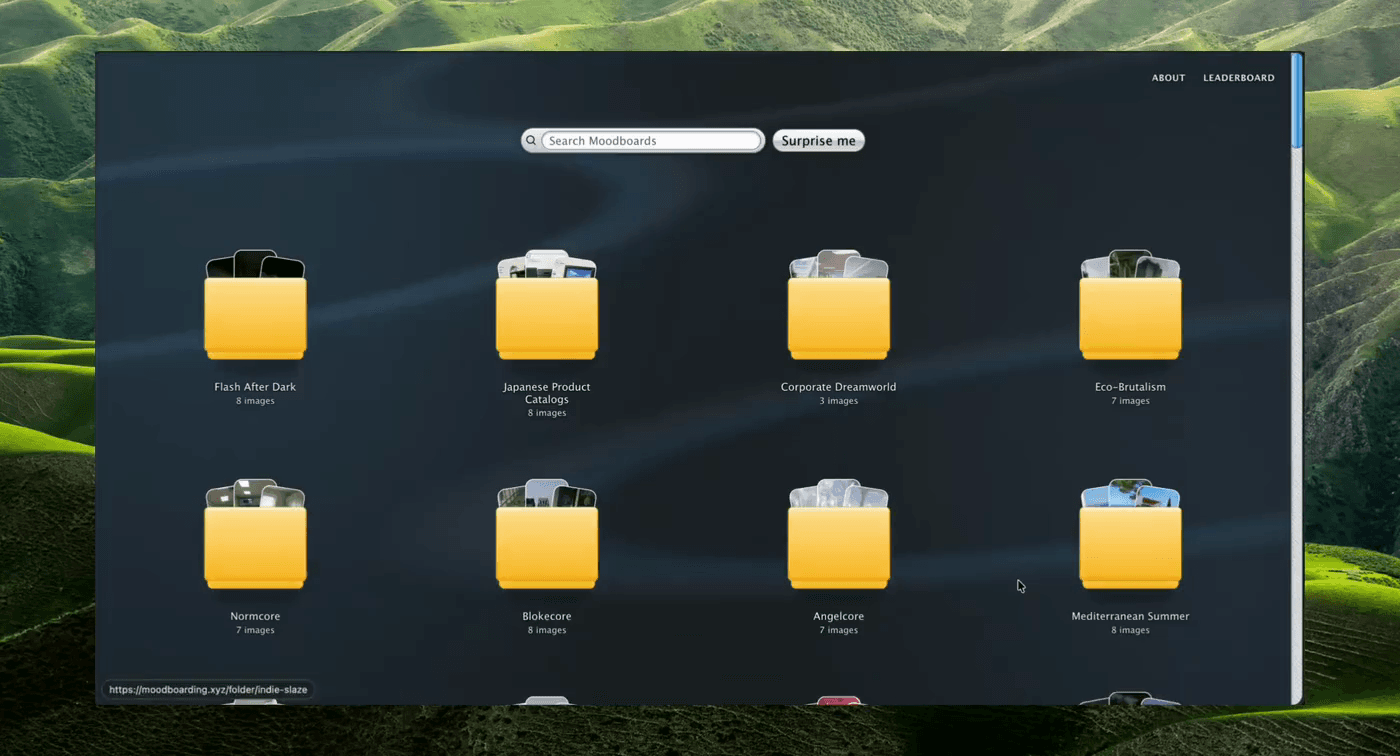This screenshot has height=756, width=1400.
Task: Click the Angelcore label
Action: click(x=839, y=616)
